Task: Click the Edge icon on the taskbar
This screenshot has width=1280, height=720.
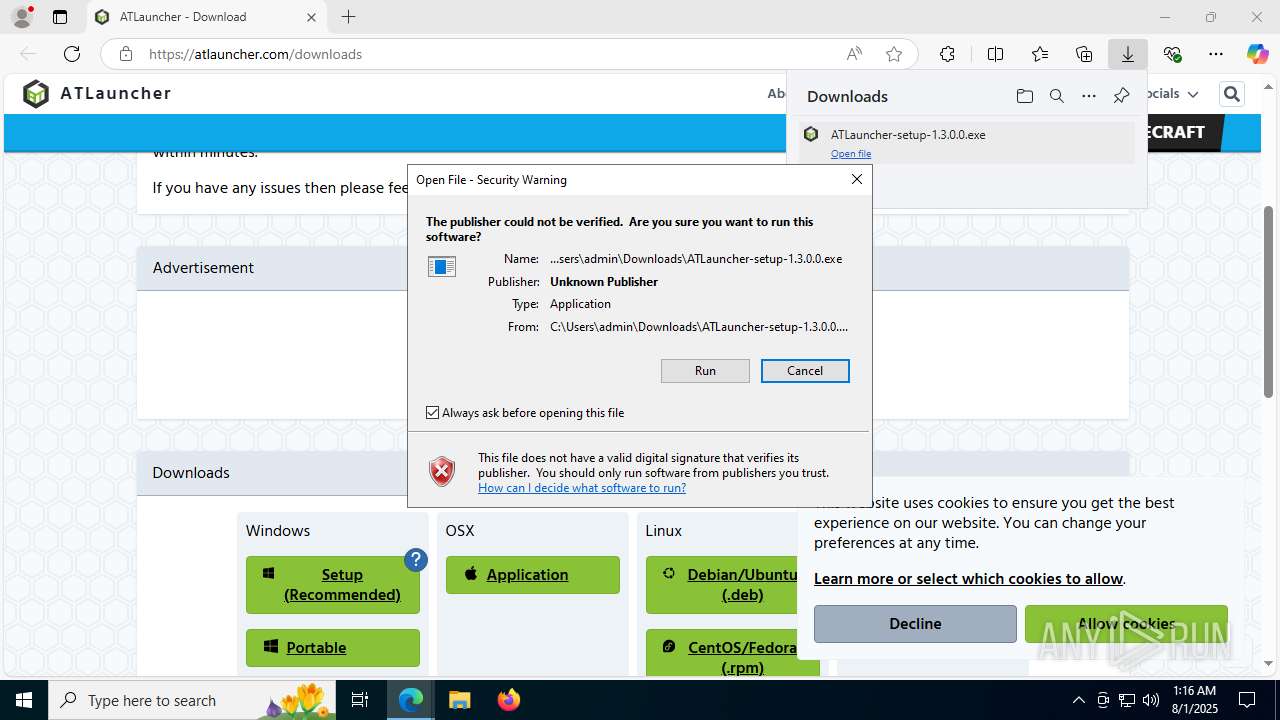Action: click(411, 700)
